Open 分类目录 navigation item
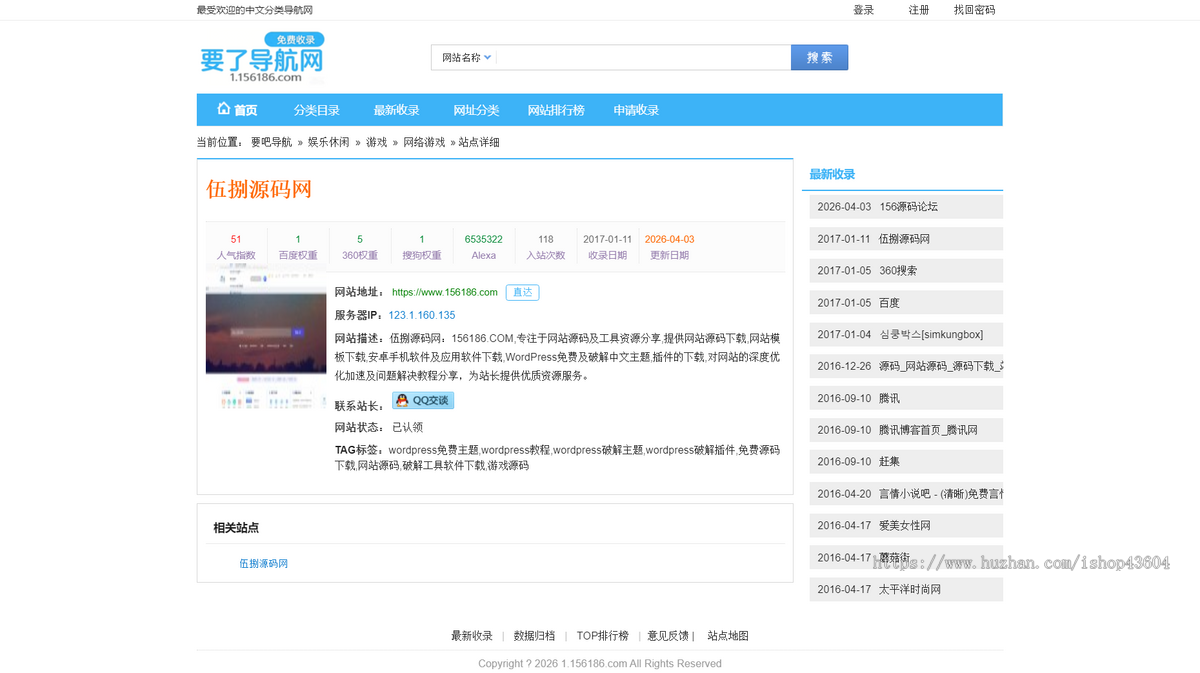Screen dimensions: 1200x673 point(317,110)
